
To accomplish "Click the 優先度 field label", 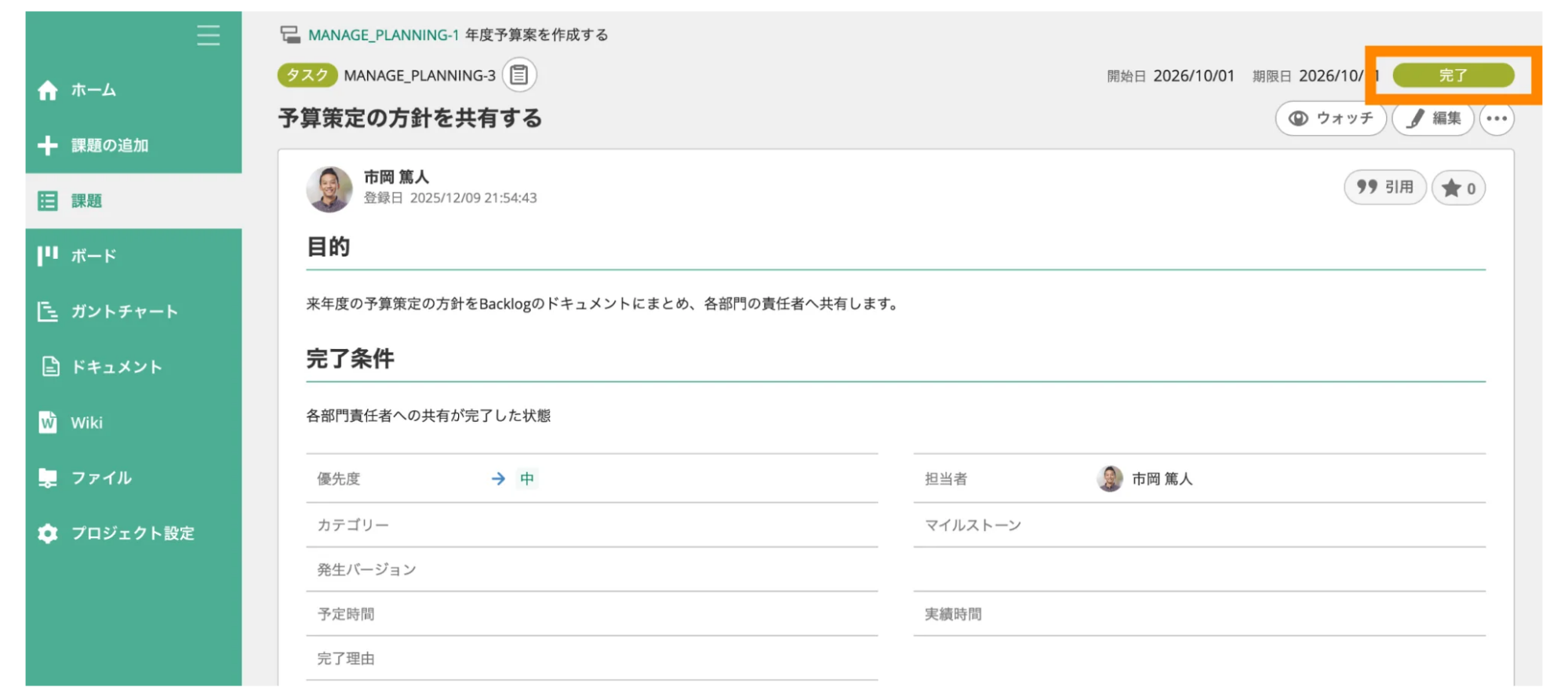I will coord(339,478).
